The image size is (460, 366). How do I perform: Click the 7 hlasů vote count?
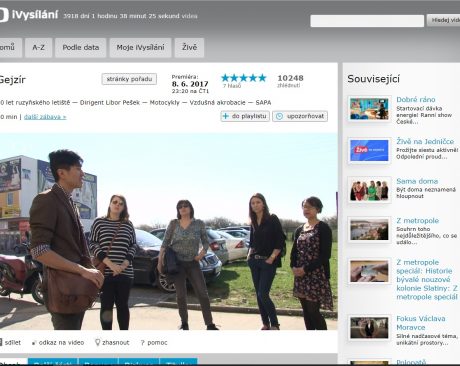click(232, 86)
